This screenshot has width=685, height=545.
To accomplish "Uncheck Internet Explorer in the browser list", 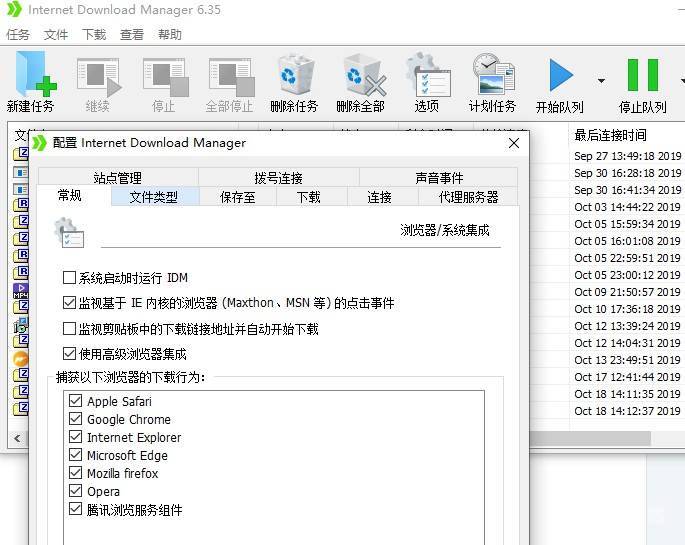I will click(76, 436).
